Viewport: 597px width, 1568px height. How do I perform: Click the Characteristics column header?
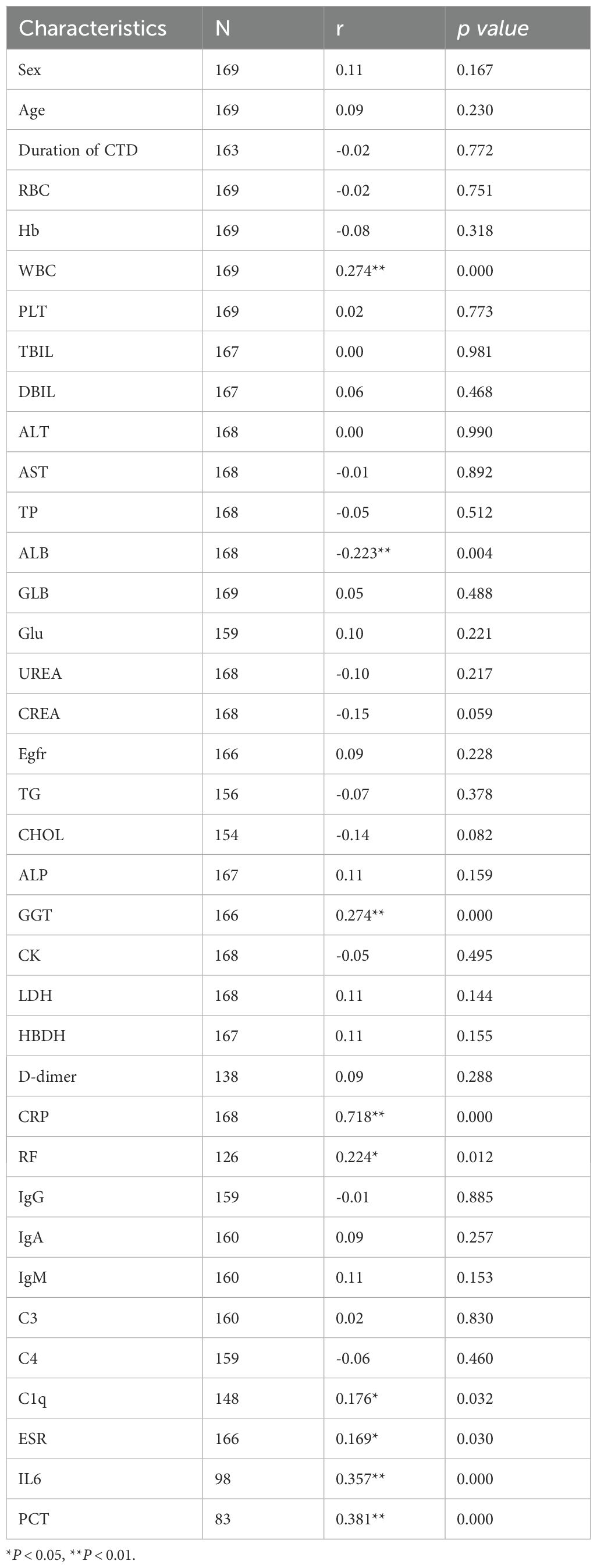point(93,29)
